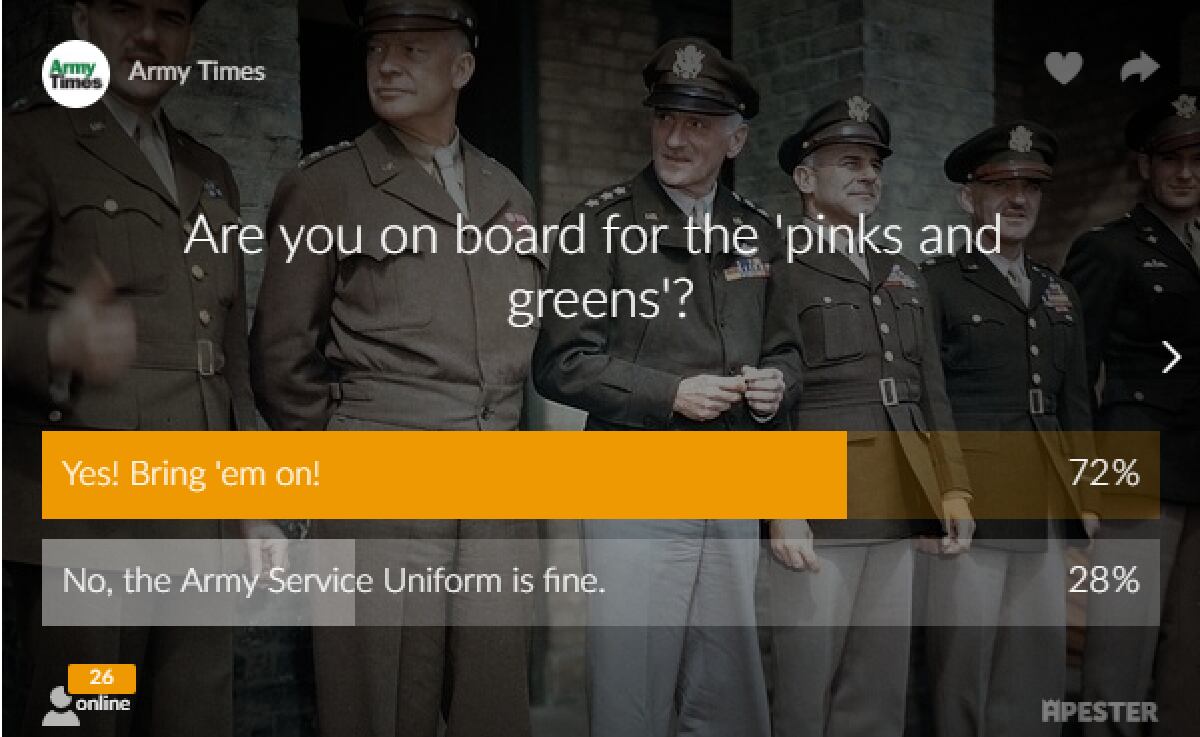Click the orange filled Yes result bar
This screenshot has height=737, width=1200.
444,474
